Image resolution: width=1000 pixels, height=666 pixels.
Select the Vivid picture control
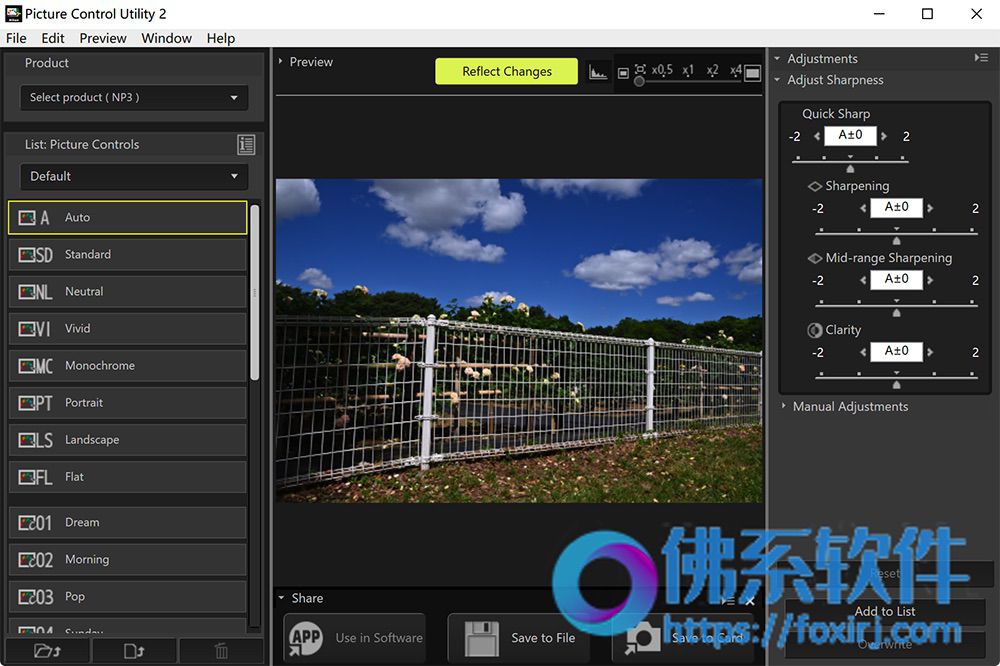click(x=128, y=329)
